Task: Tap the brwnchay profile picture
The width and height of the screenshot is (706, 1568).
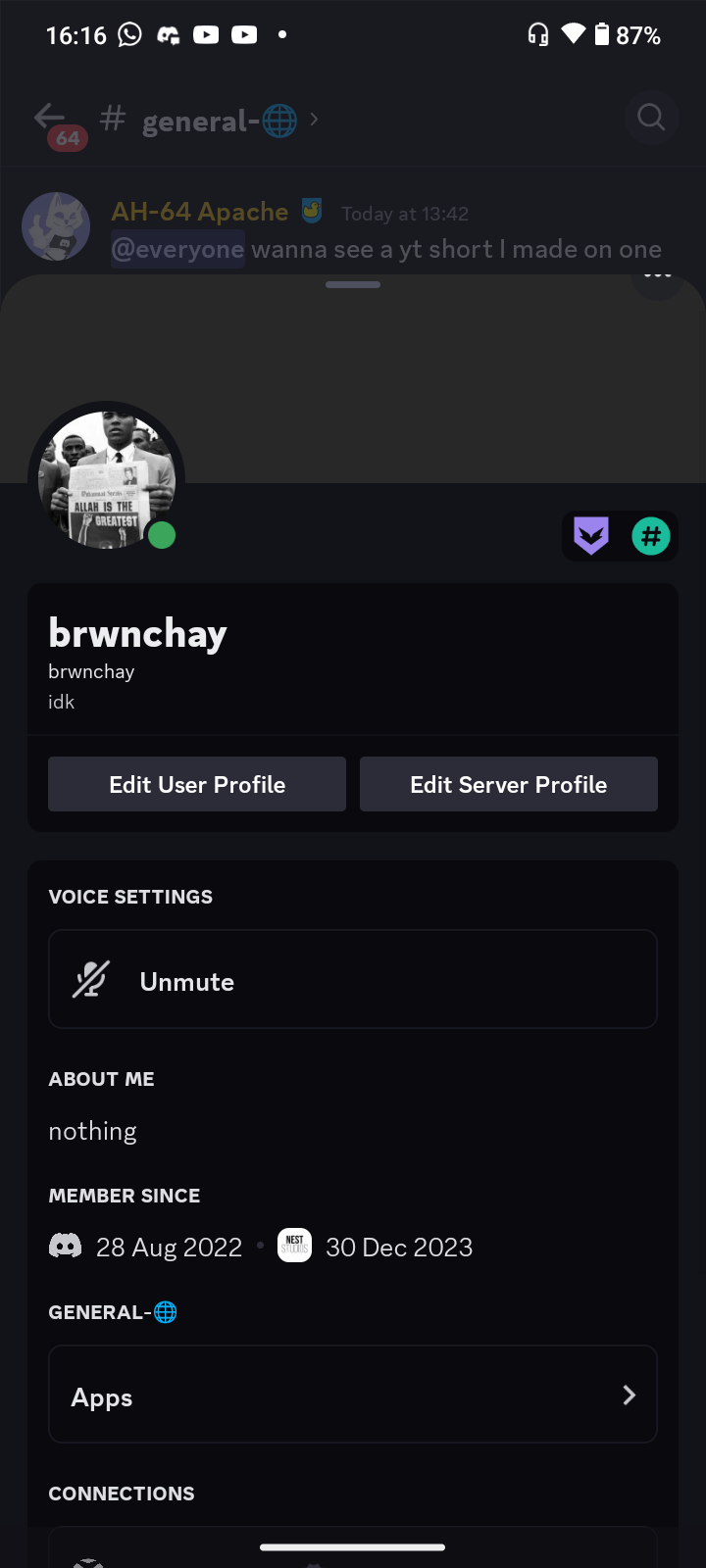Action: click(106, 479)
